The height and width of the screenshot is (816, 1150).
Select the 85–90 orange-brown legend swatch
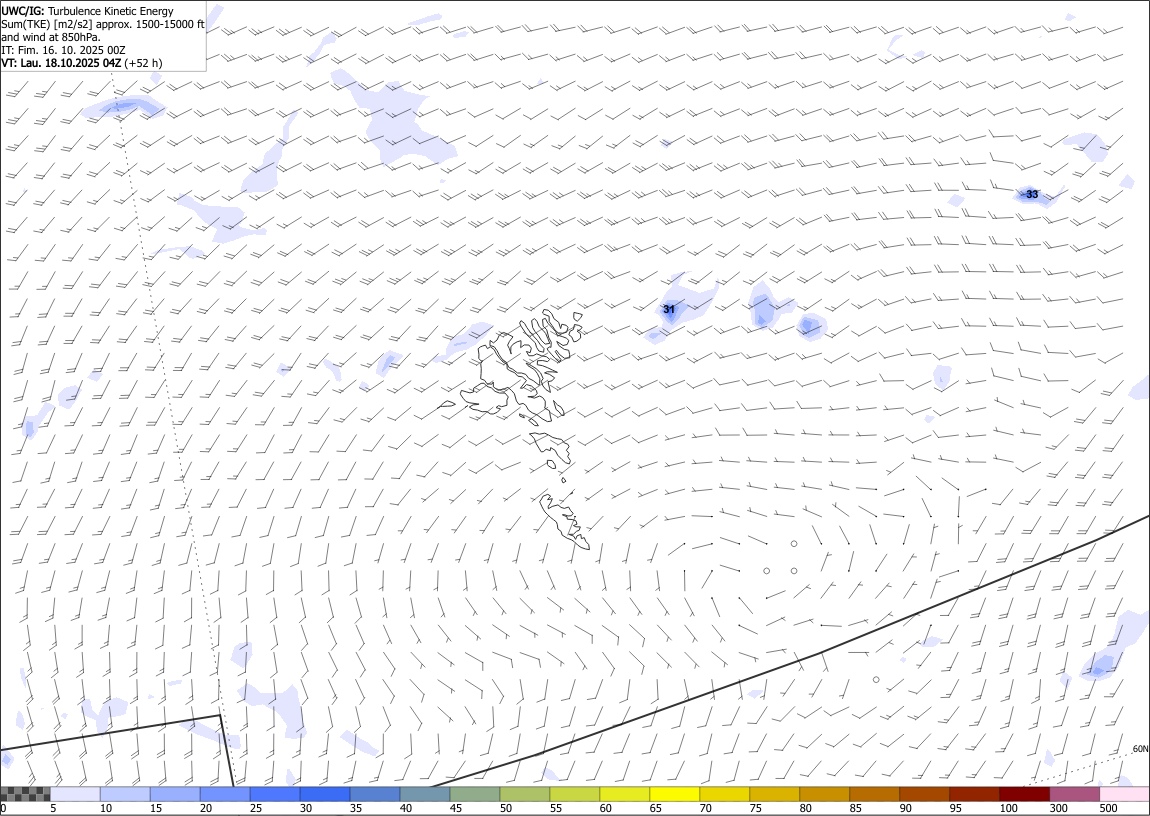(x=874, y=794)
